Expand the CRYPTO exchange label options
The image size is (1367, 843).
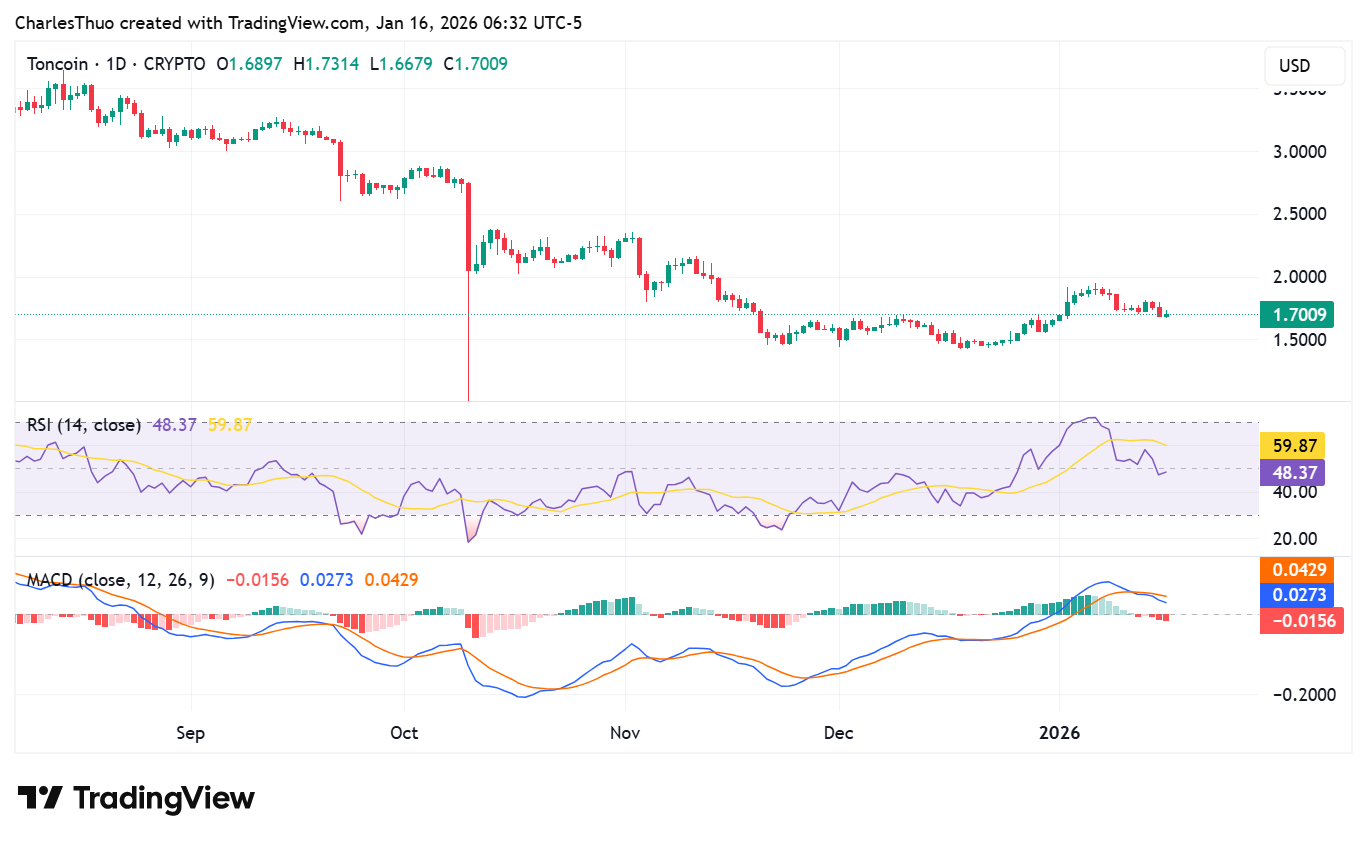[x=175, y=63]
